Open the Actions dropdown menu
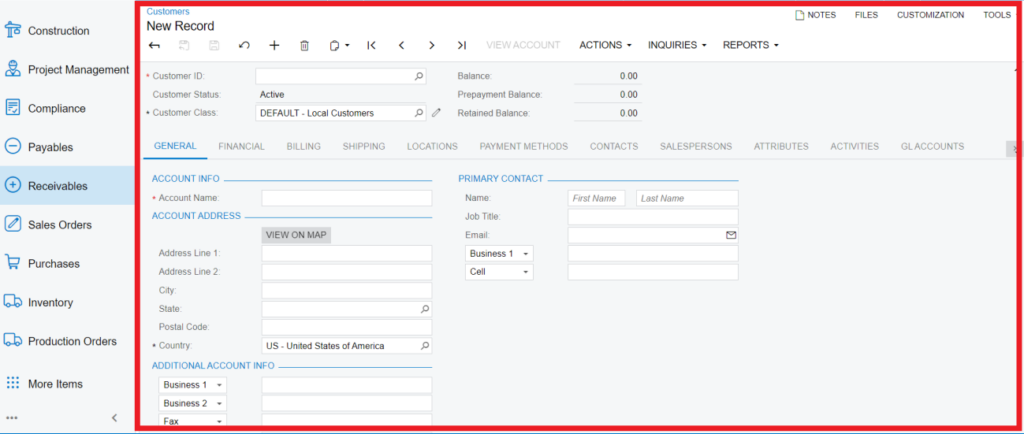The image size is (1024, 434). (606, 45)
